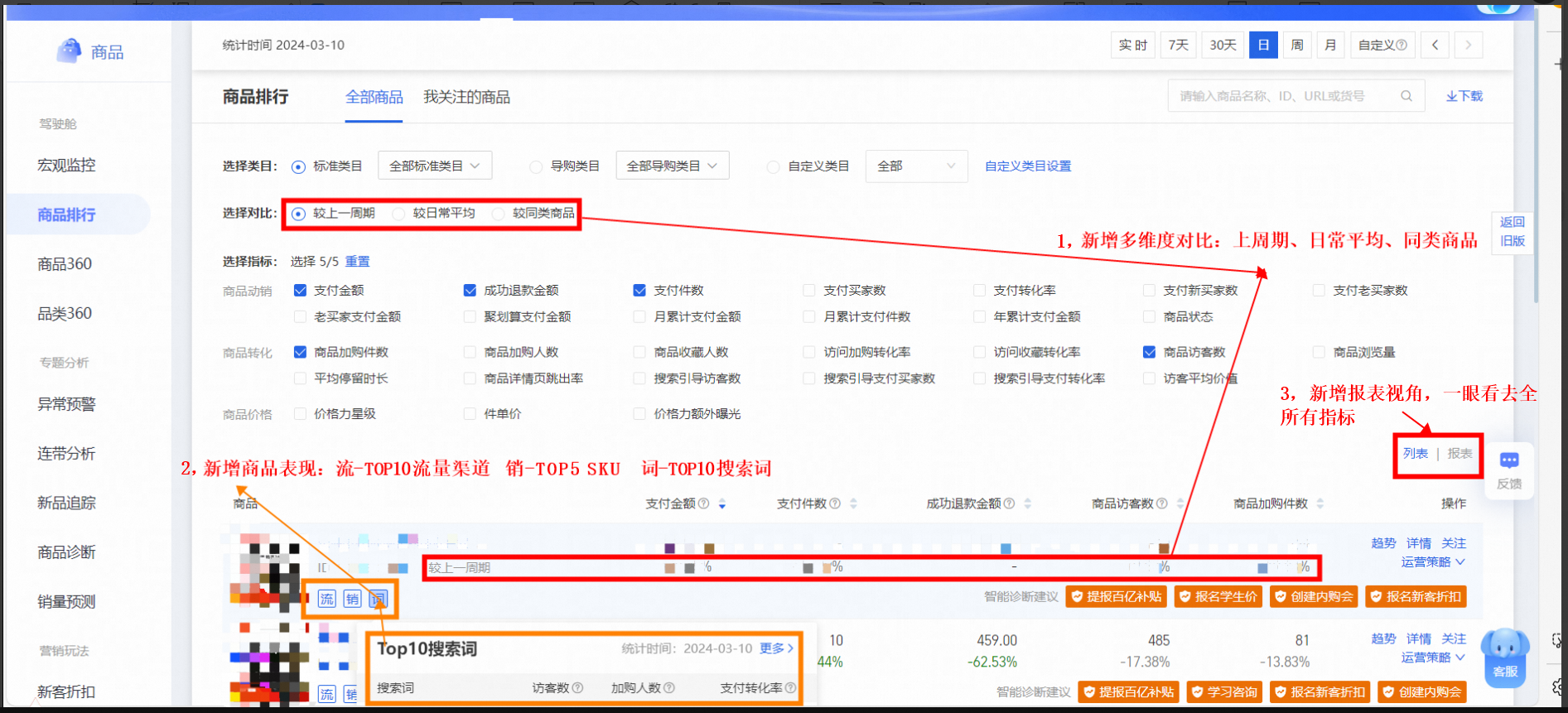Click help icon next to 成功退款金额 column

pos(1009,503)
